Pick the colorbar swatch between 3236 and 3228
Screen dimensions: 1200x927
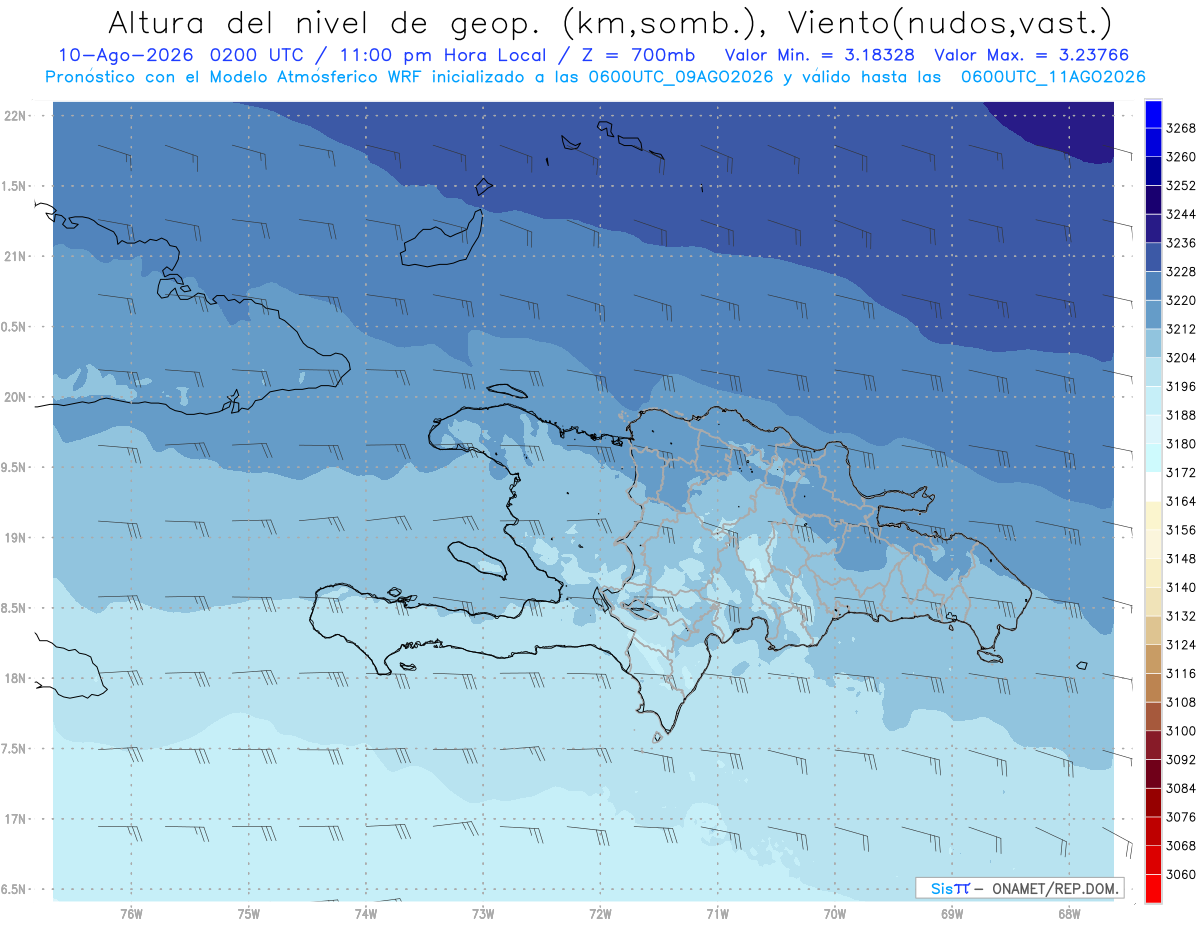coord(1153,257)
